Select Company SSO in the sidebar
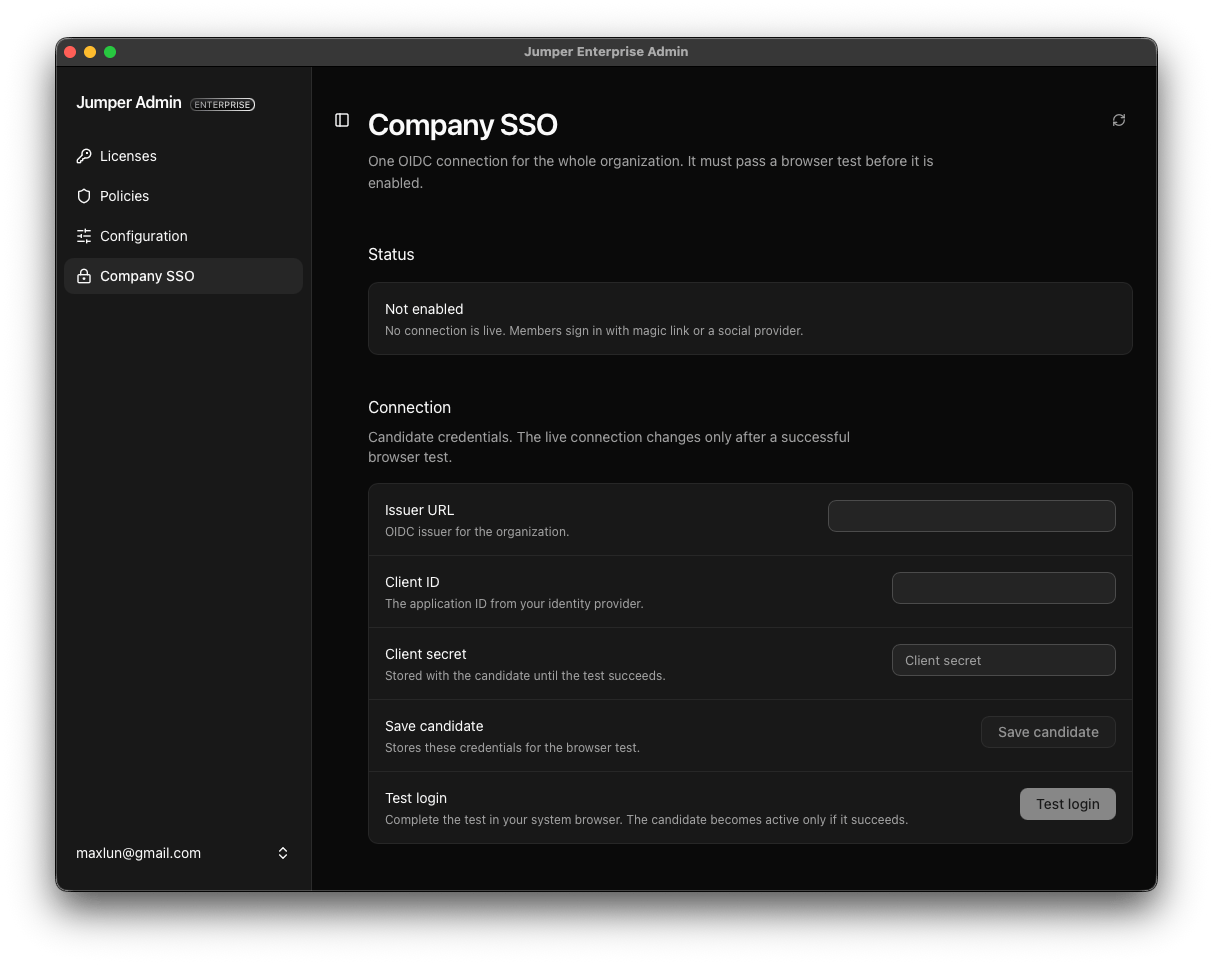1213x965 pixels. click(183, 276)
